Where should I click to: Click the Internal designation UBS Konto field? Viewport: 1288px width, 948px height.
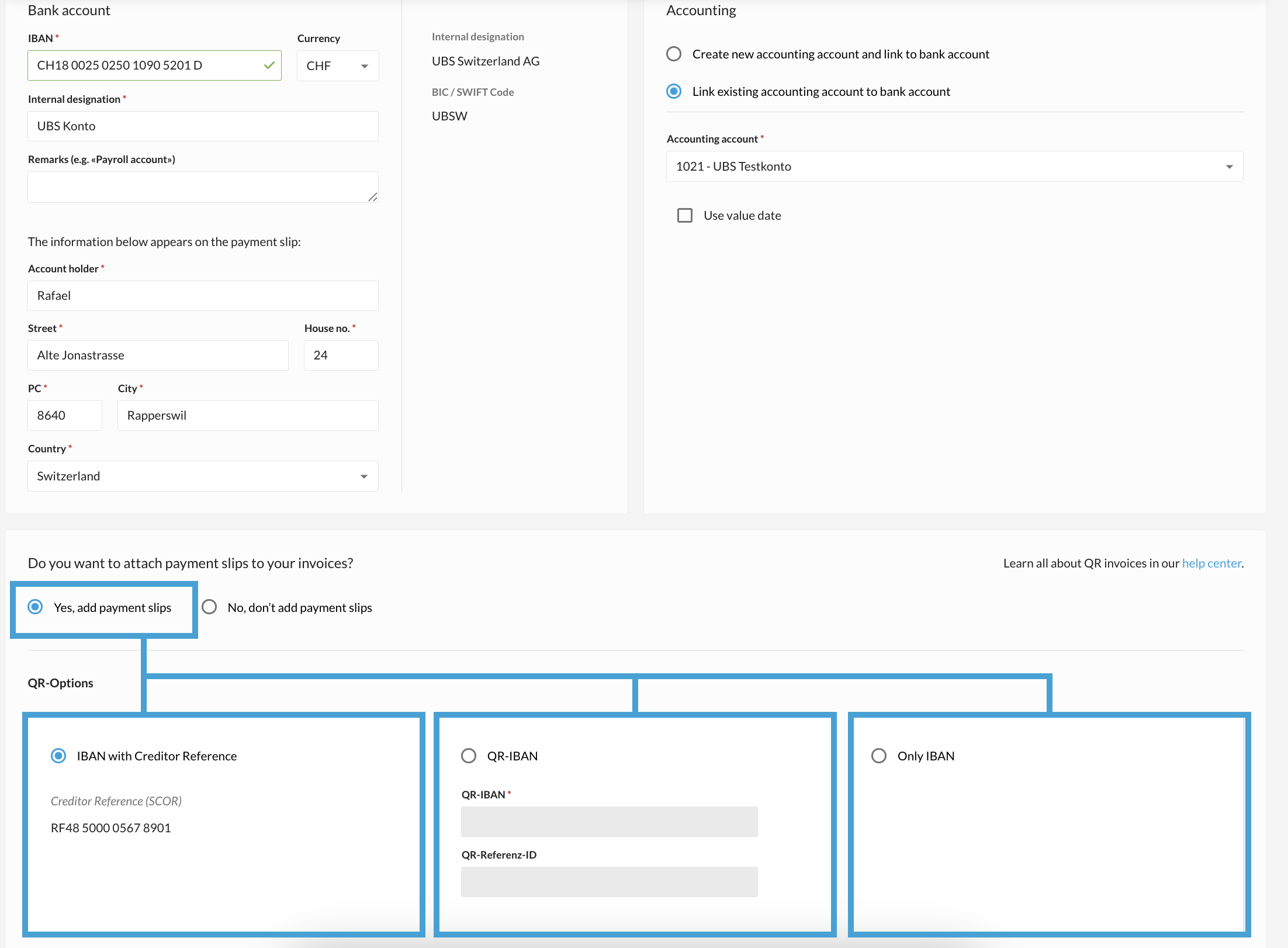[x=202, y=126]
